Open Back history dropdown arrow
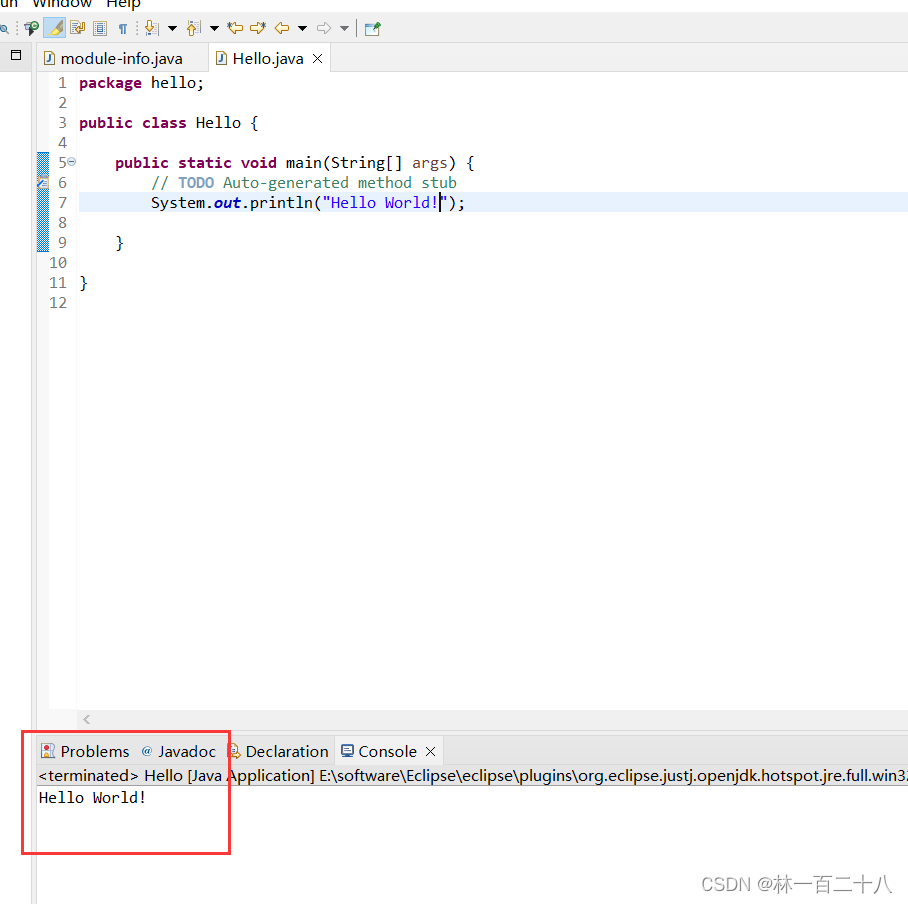Image resolution: width=908 pixels, height=904 pixels. coord(302,28)
